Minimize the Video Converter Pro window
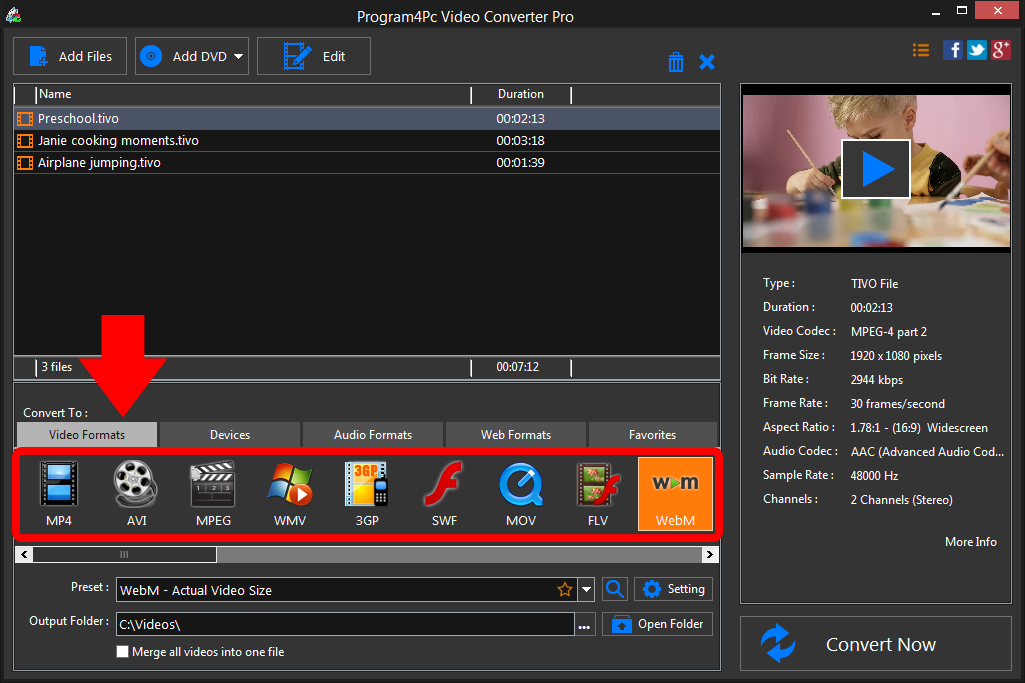 [936, 12]
